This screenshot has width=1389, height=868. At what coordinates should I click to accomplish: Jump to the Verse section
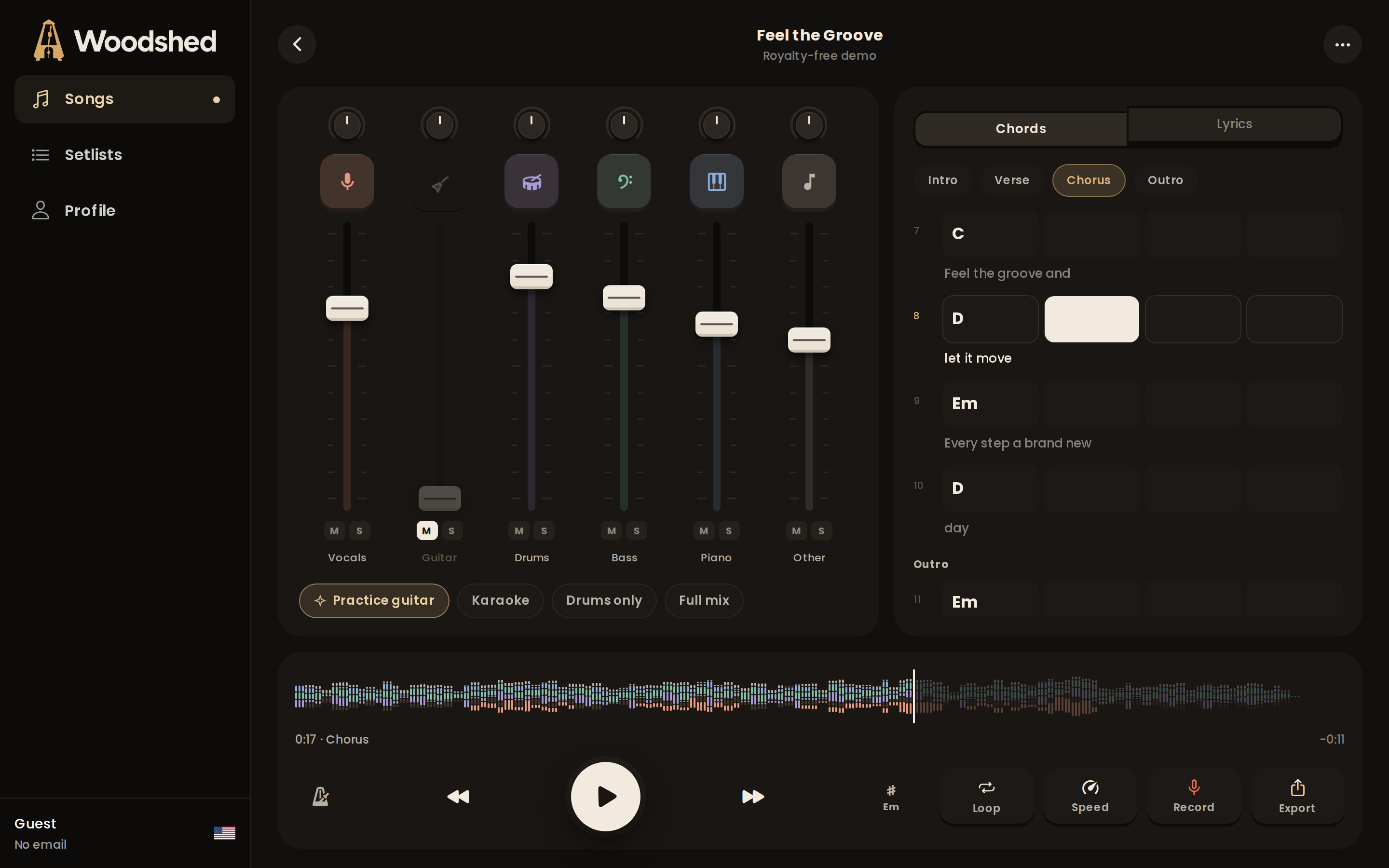[1011, 180]
